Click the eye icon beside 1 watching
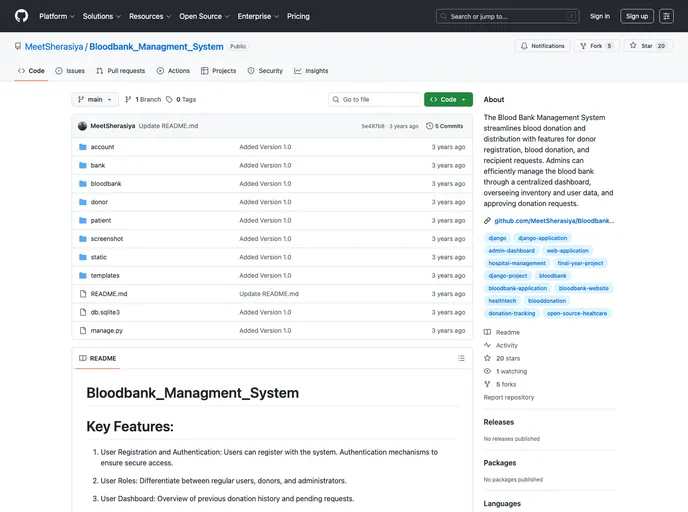This screenshot has width=688, height=512. [487, 371]
